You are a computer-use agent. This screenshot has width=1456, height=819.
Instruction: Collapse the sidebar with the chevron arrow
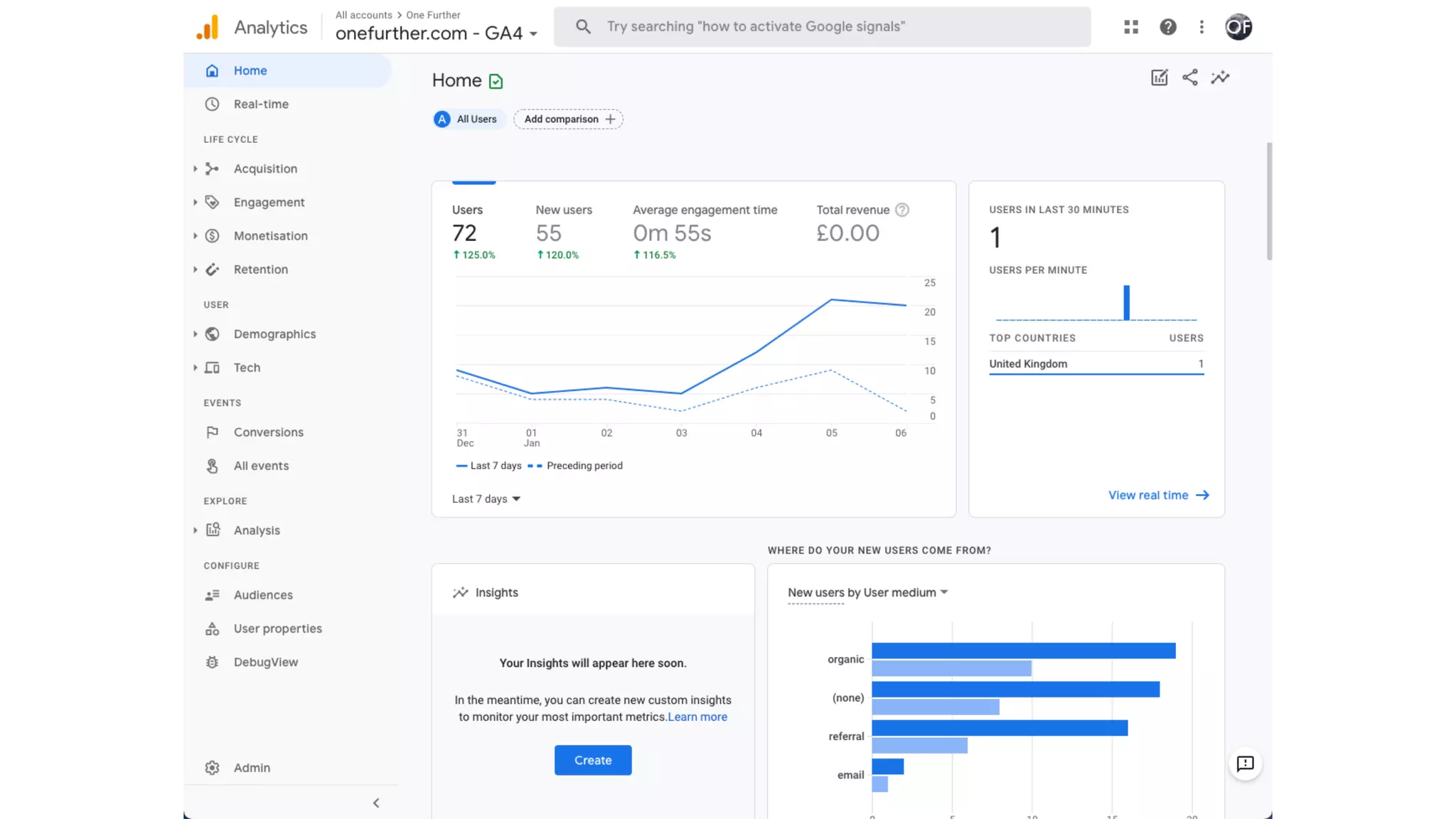pyautogui.click(x=376, y=803)
